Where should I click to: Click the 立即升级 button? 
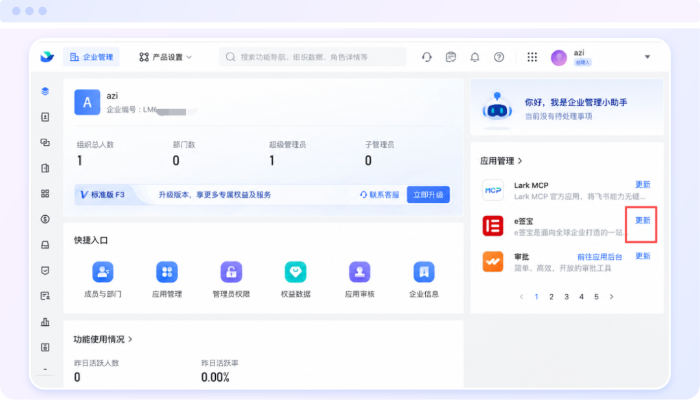428,195
